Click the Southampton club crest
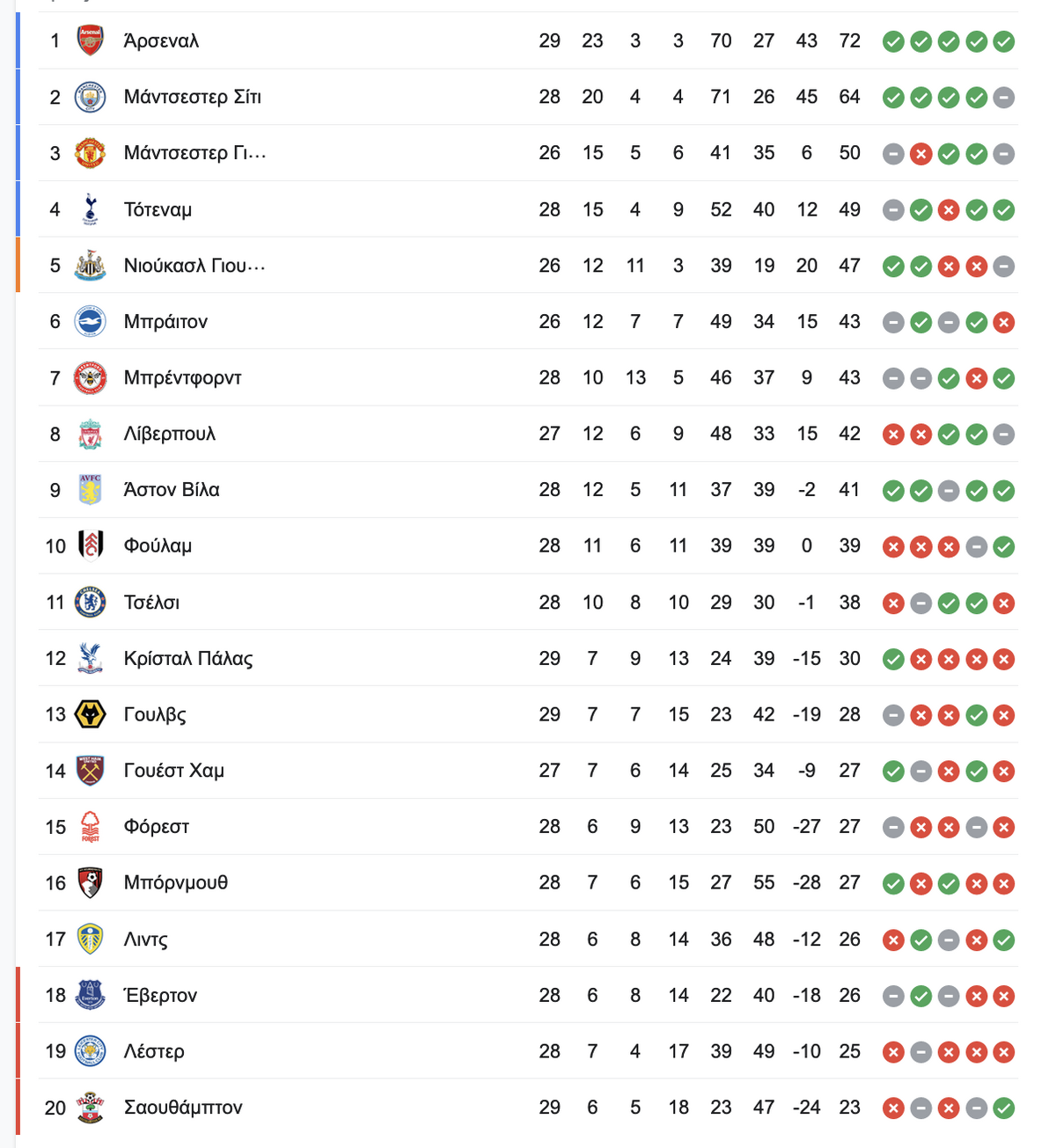 90,1108
